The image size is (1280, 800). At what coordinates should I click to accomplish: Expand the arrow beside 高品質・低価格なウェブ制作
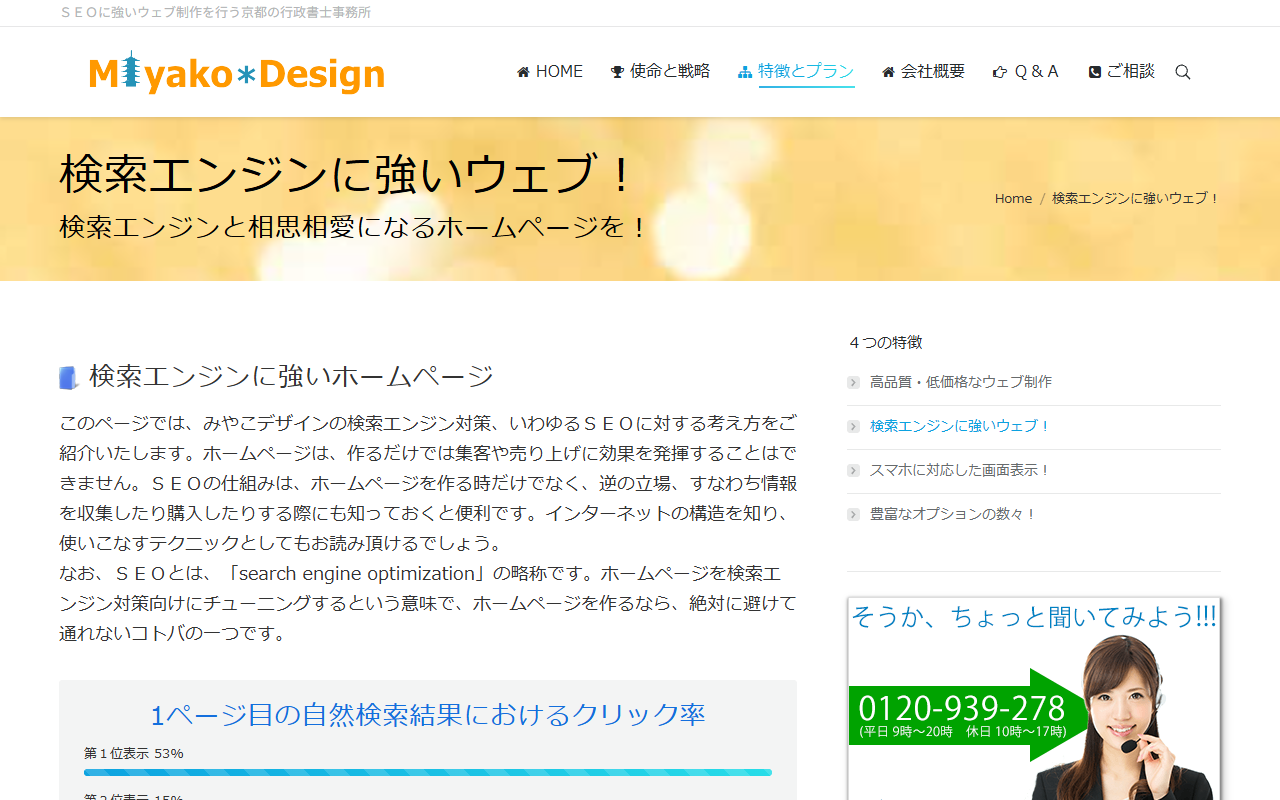point(852,382)
